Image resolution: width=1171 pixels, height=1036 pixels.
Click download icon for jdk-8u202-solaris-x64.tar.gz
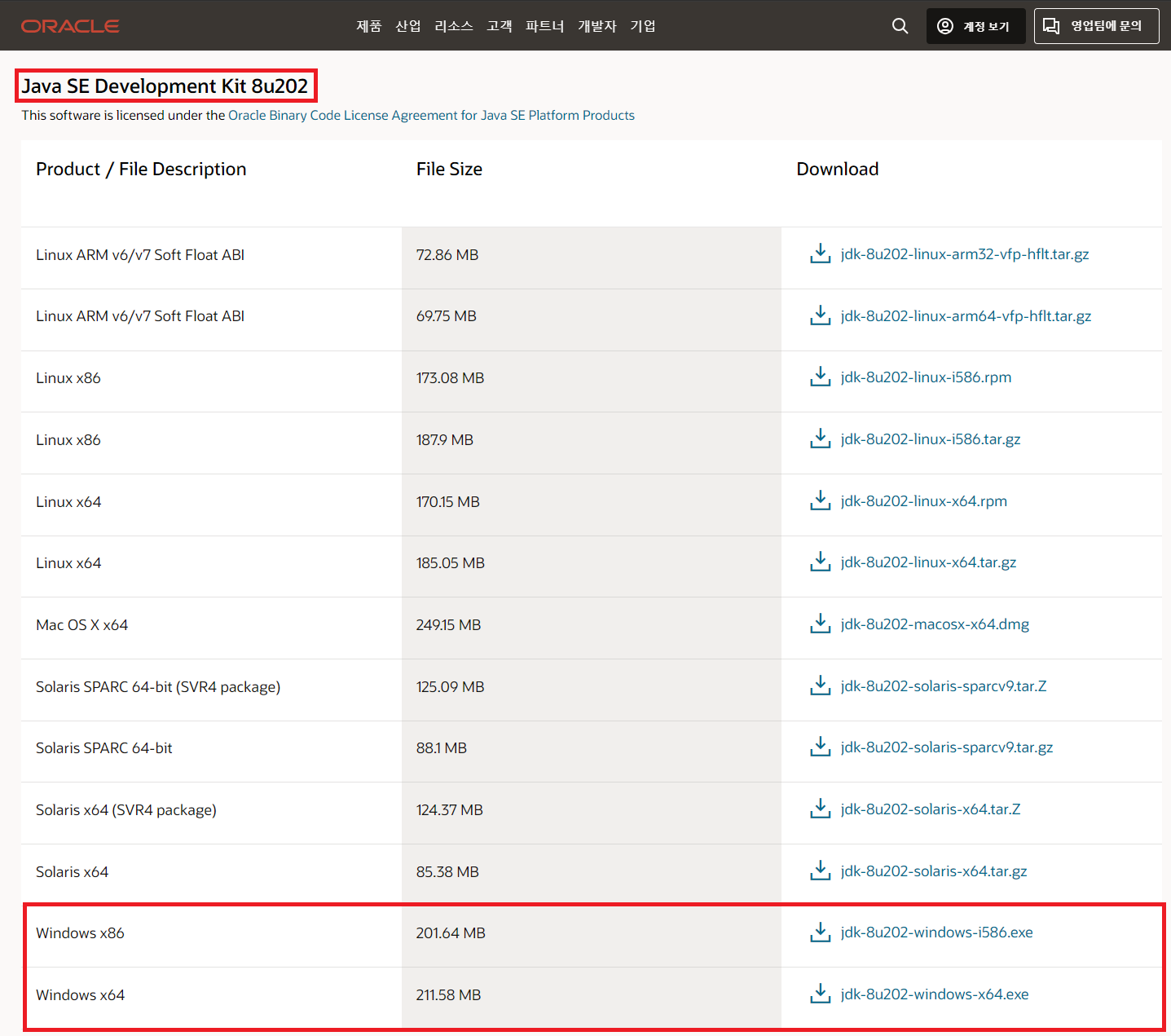tap(820, 871)
